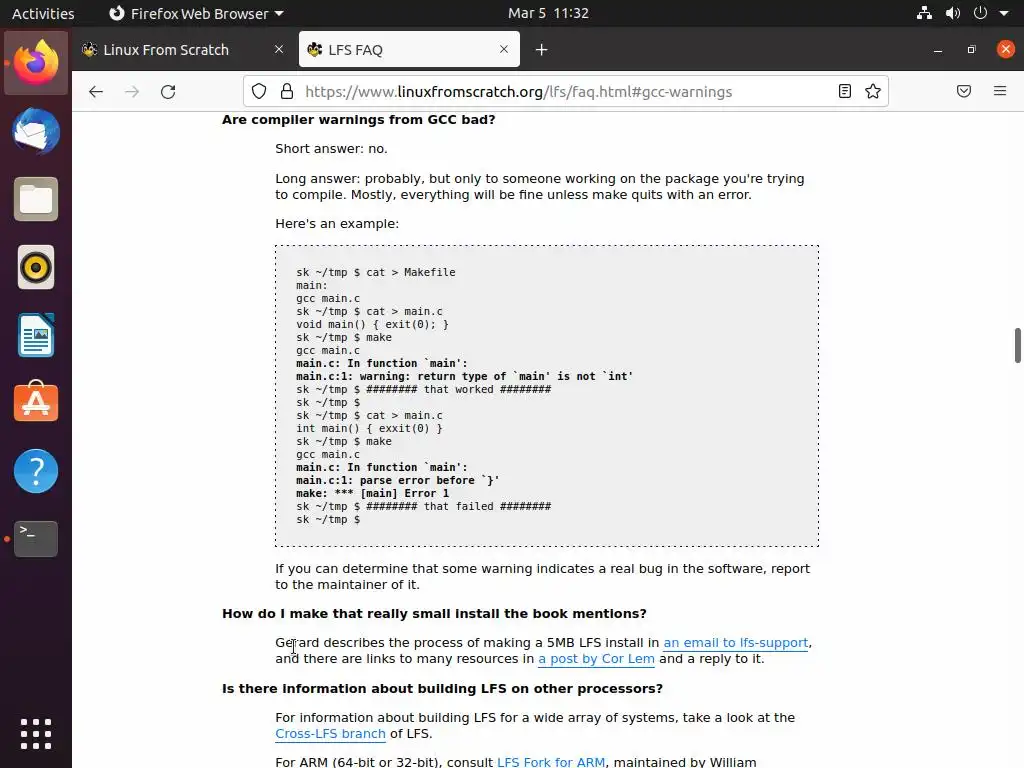
Task: Close the LFS FAQ tab
Action: tap(504, 49)
